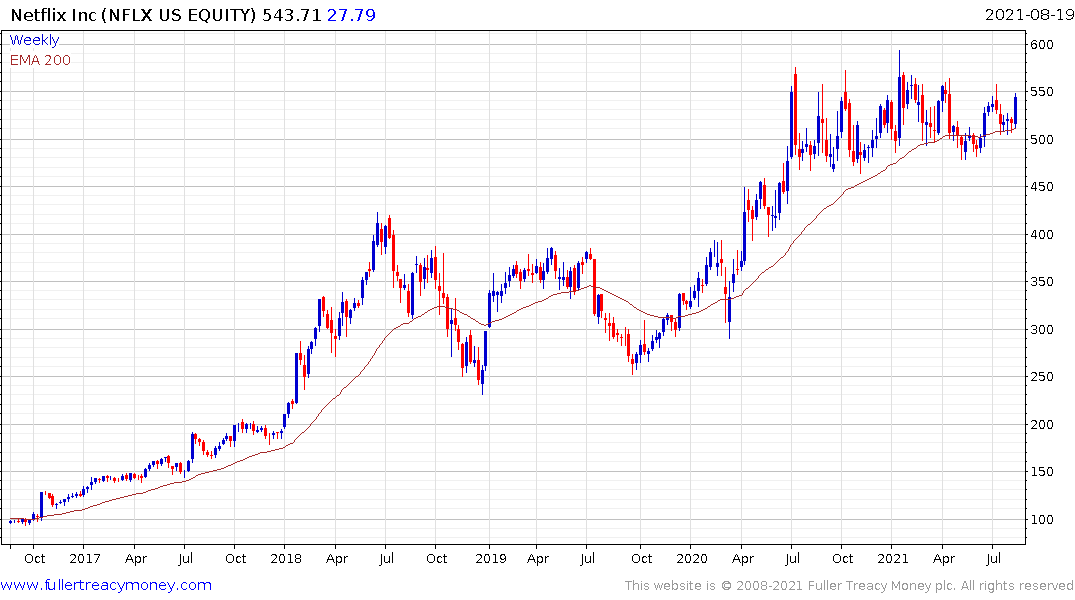
Task: Select the 2017 time axis label
Action: (84, 559)
